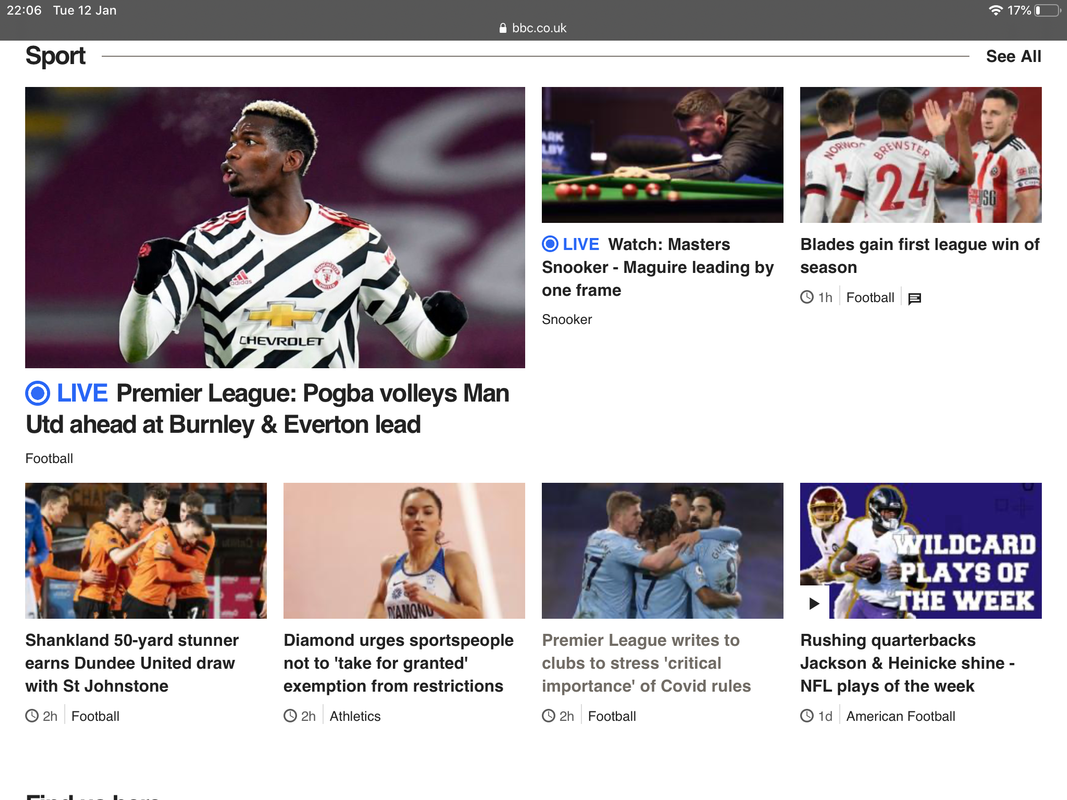Tap the padlock icon in the address bar
1067x800 pixels.
[x=503, y=28]
